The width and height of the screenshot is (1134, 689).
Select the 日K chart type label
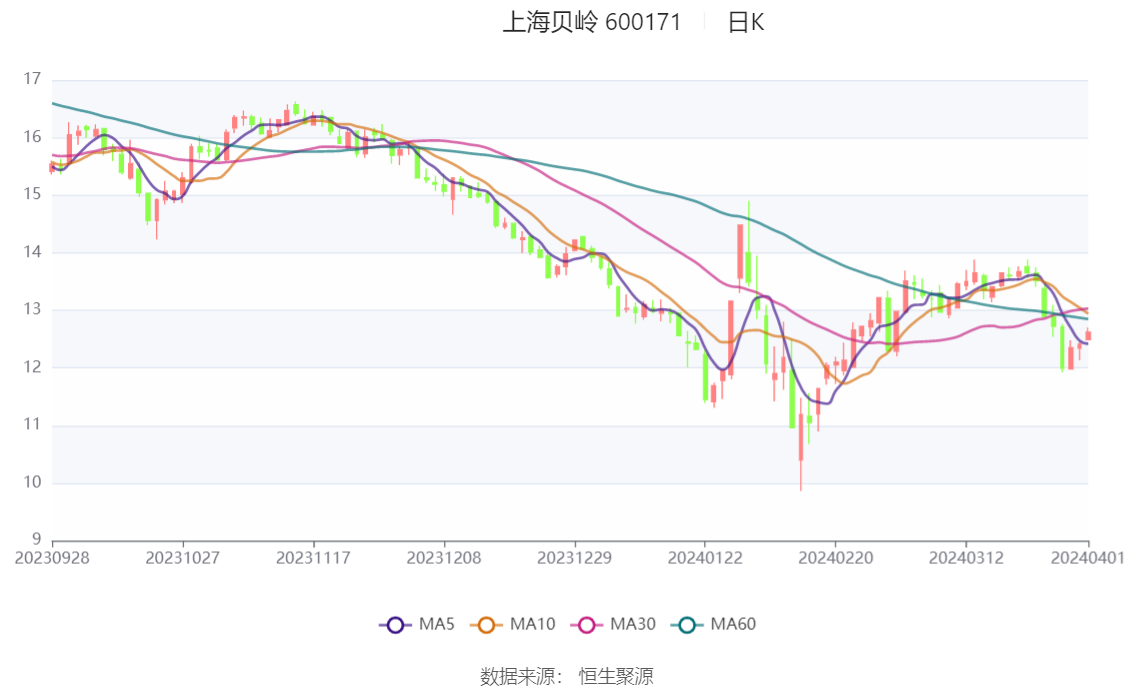(x=745, y=22)
